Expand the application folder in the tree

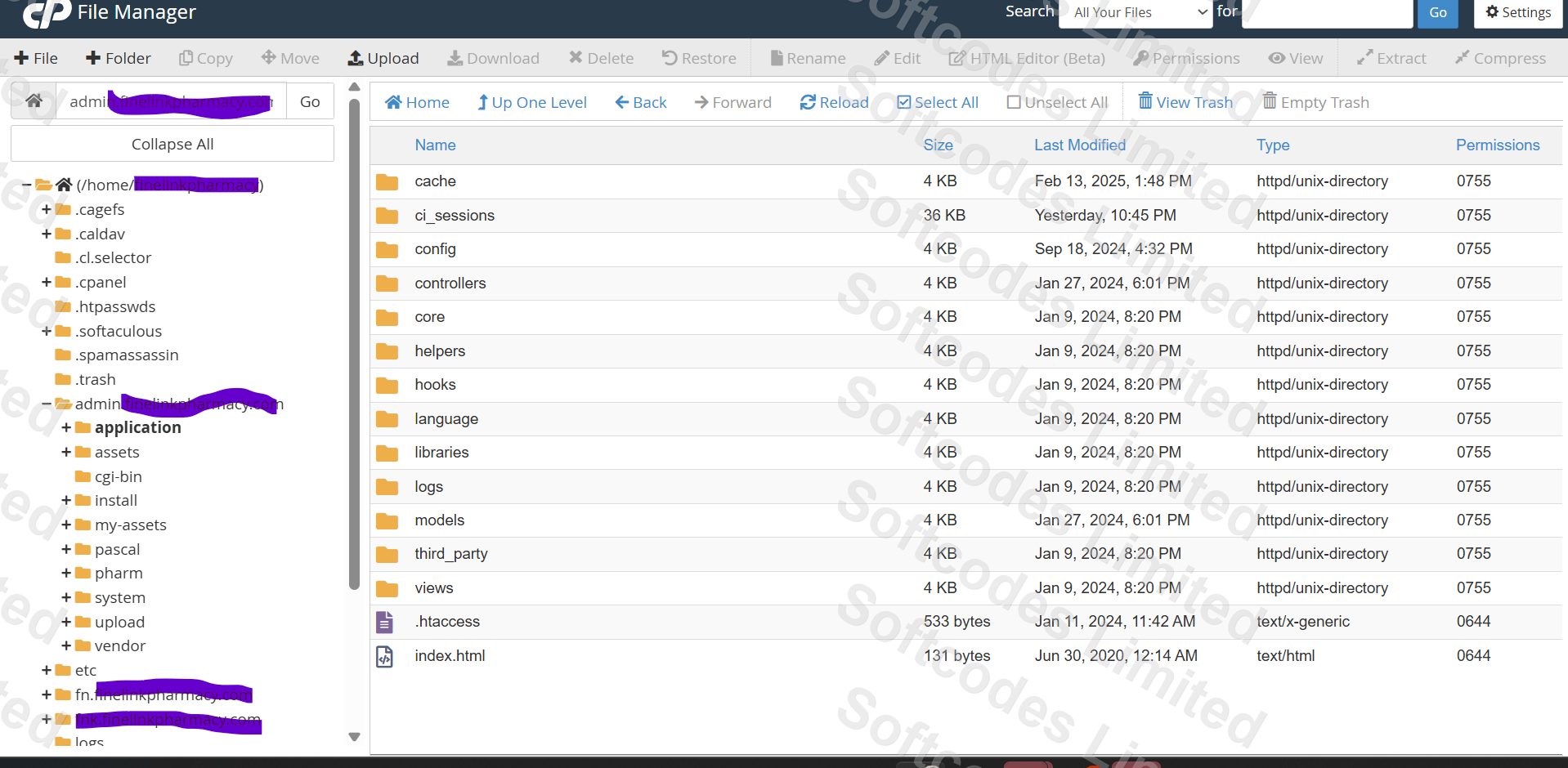tap(67, 427)
